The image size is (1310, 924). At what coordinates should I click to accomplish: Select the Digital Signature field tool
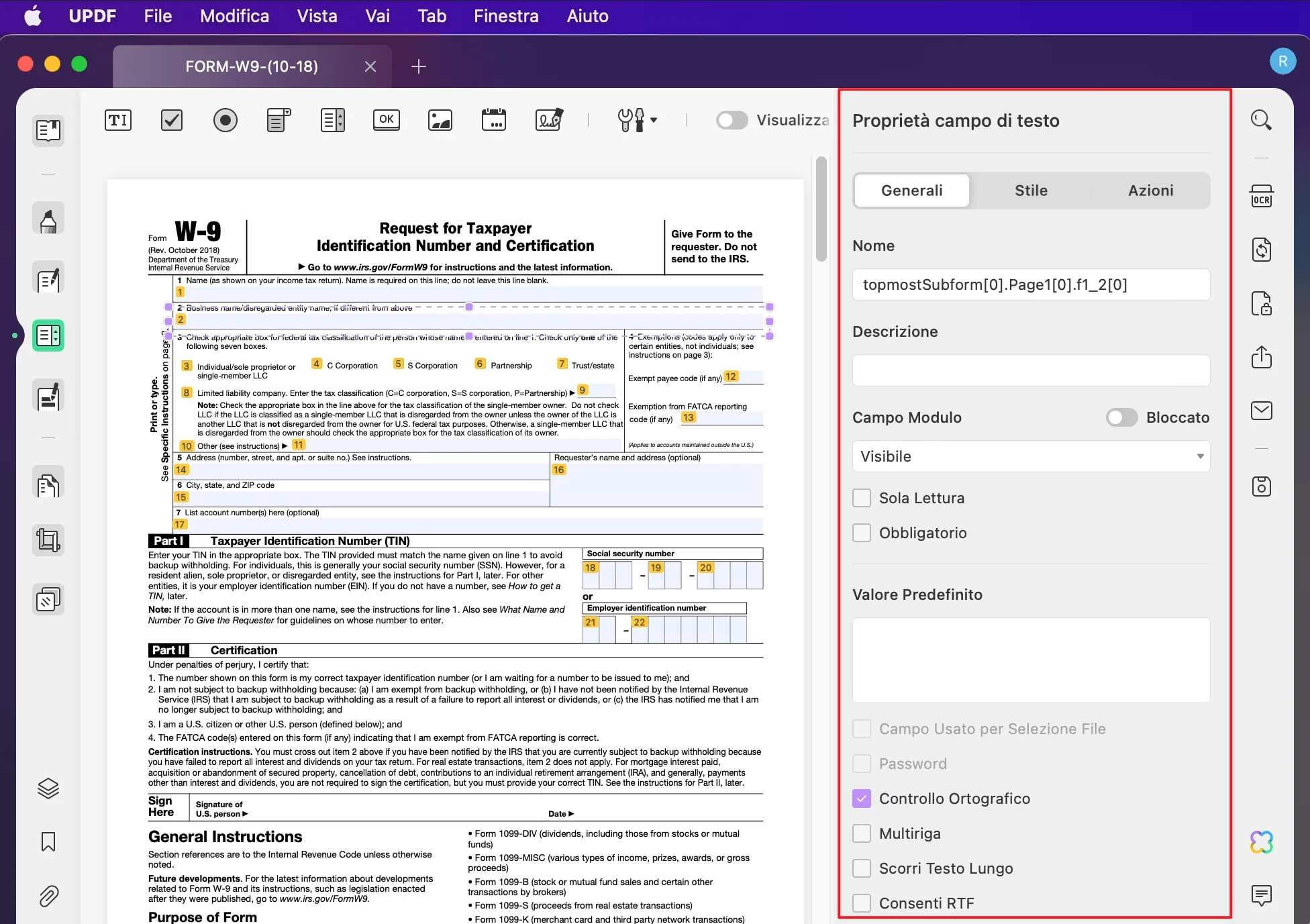pos(549,120)
